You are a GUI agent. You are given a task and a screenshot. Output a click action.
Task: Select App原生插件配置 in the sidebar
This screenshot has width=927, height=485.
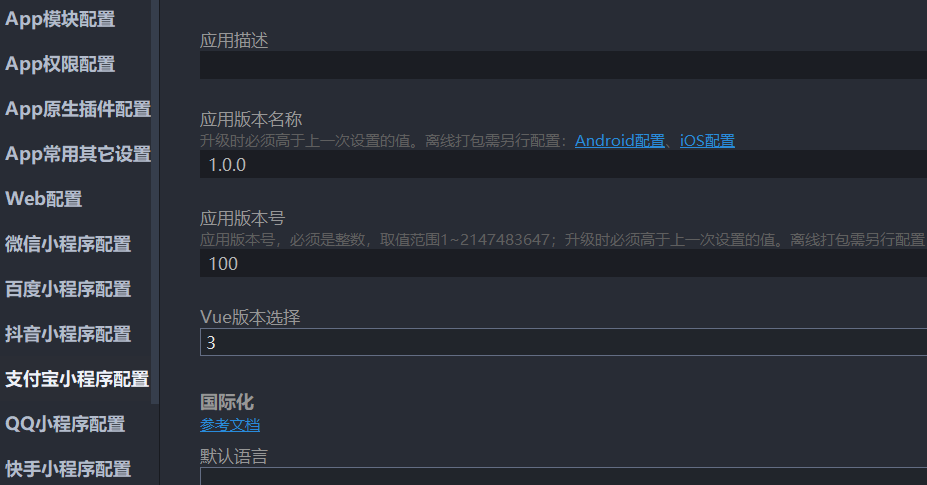tap(78, 109)
